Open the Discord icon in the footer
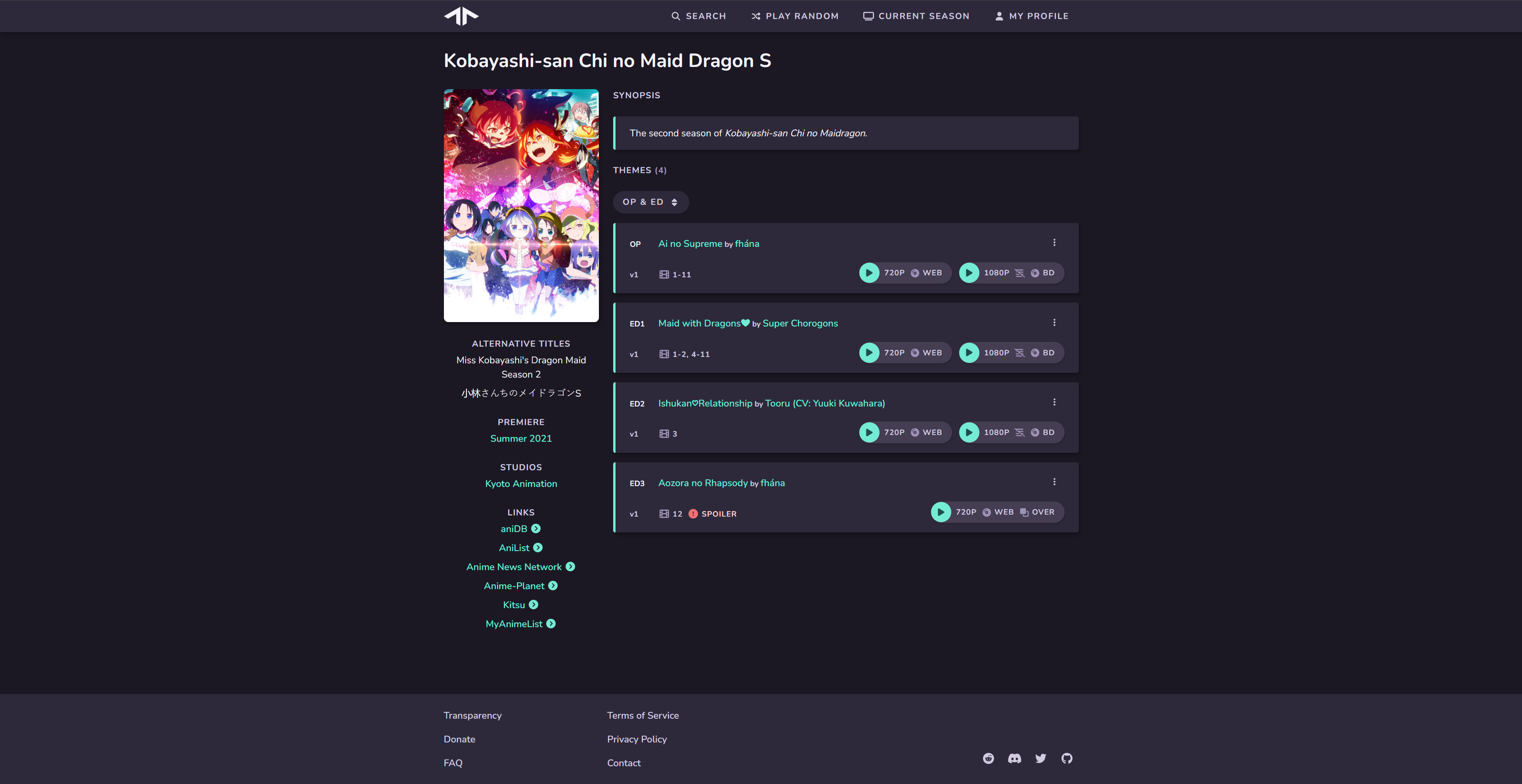 tap(1014, 758)
